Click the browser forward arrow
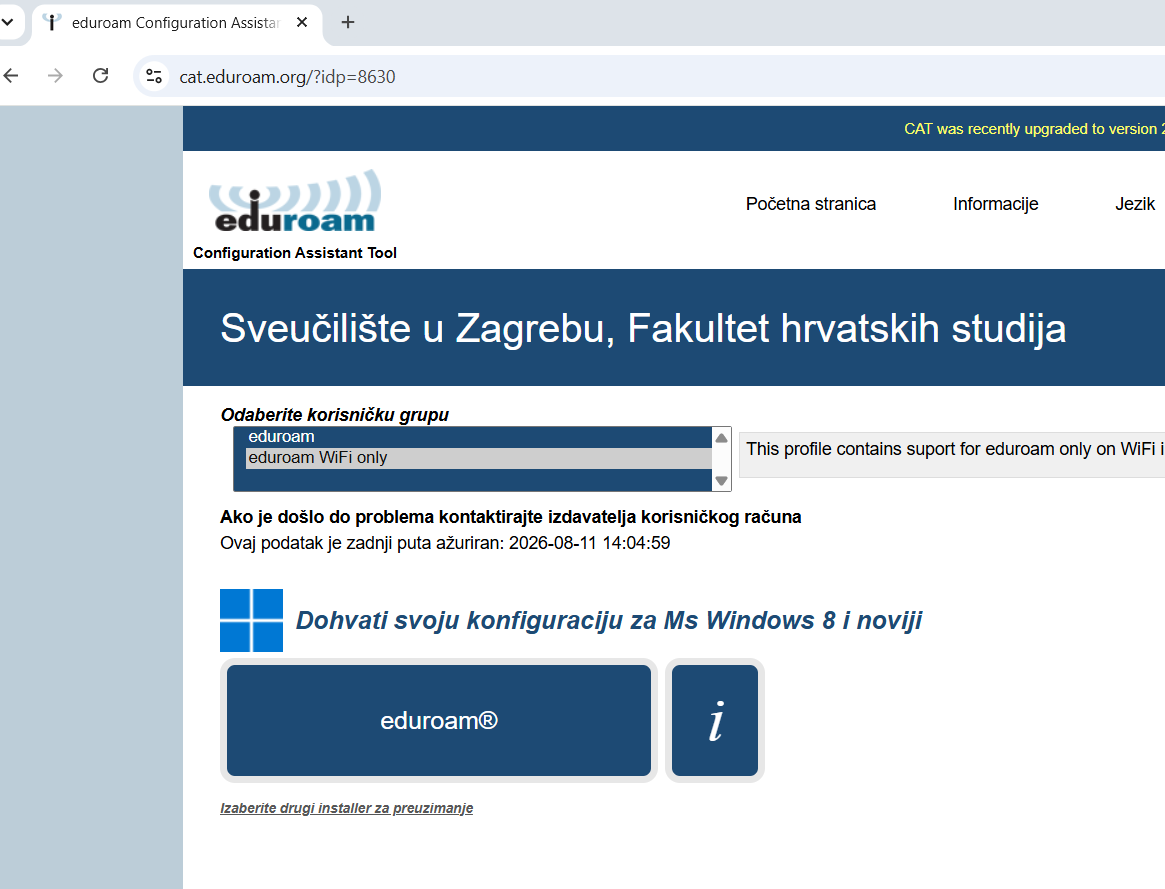Image resolution: width=1165 pixels, height=889 pixels. coord(55,76)
